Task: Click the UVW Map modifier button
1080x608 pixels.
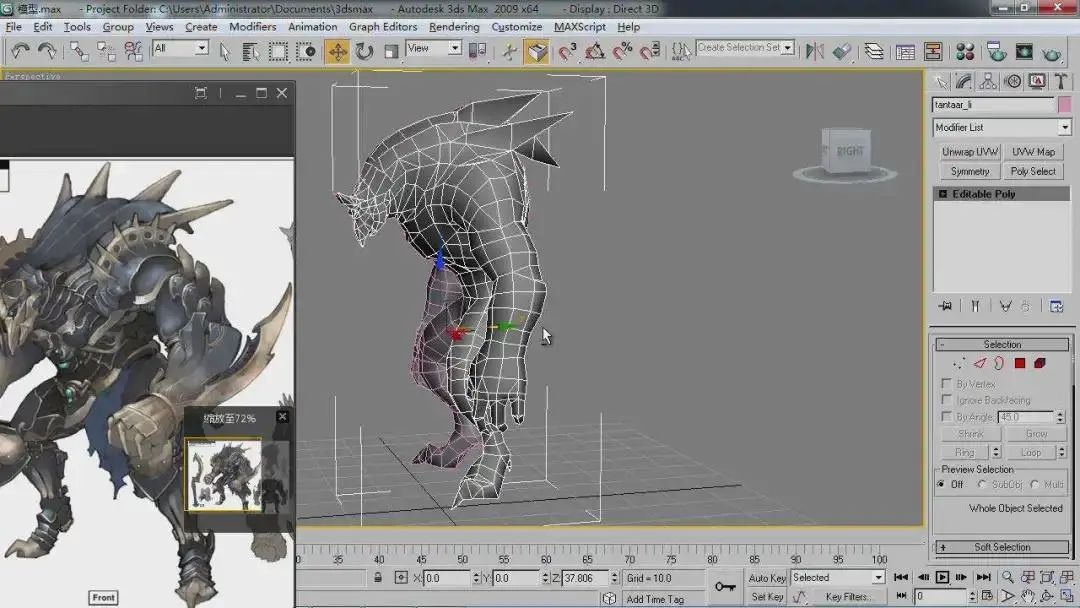Action: pyautogui.click(x=1033, y=151)
